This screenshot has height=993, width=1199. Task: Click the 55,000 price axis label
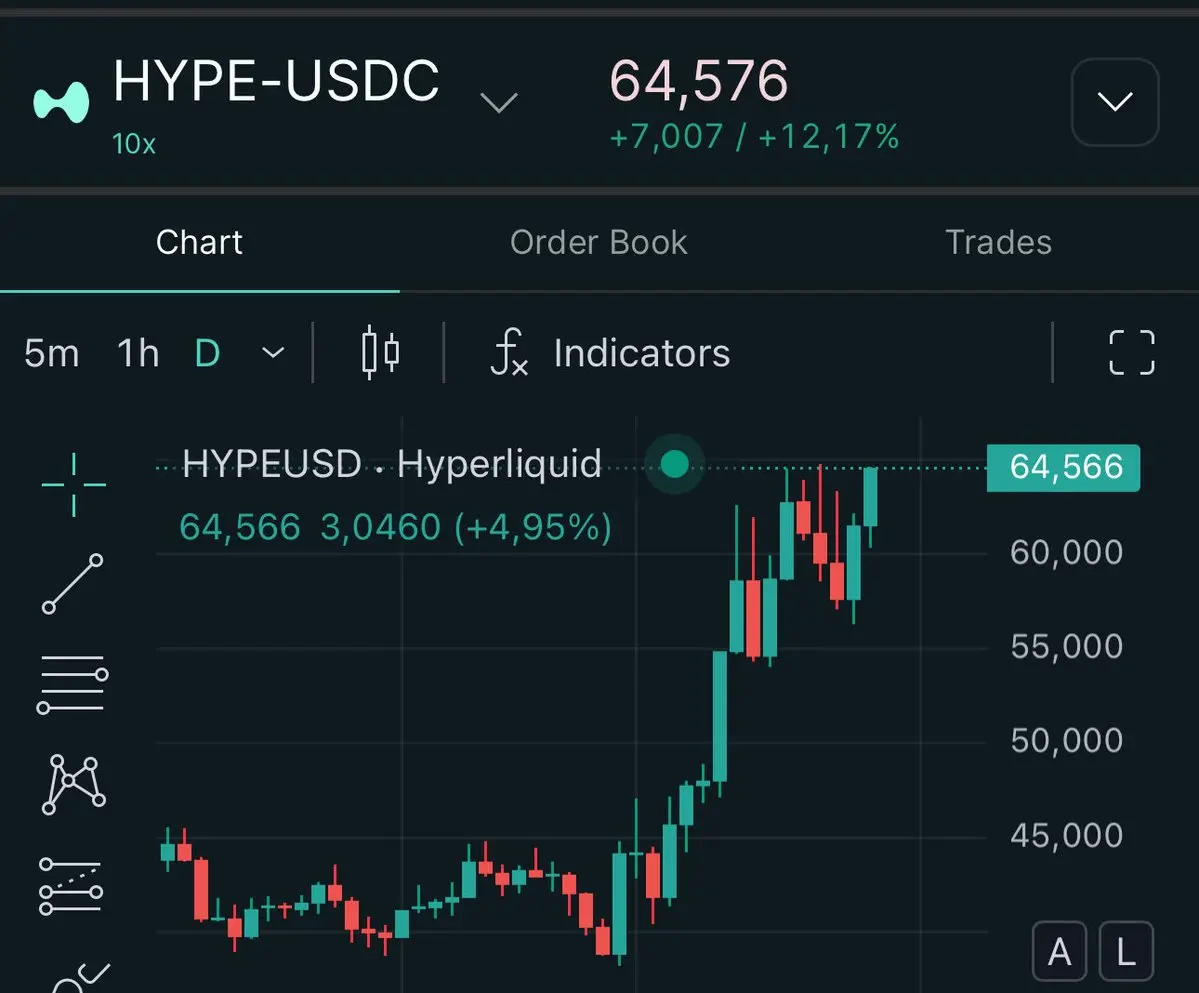click(x=1067, y=647)
